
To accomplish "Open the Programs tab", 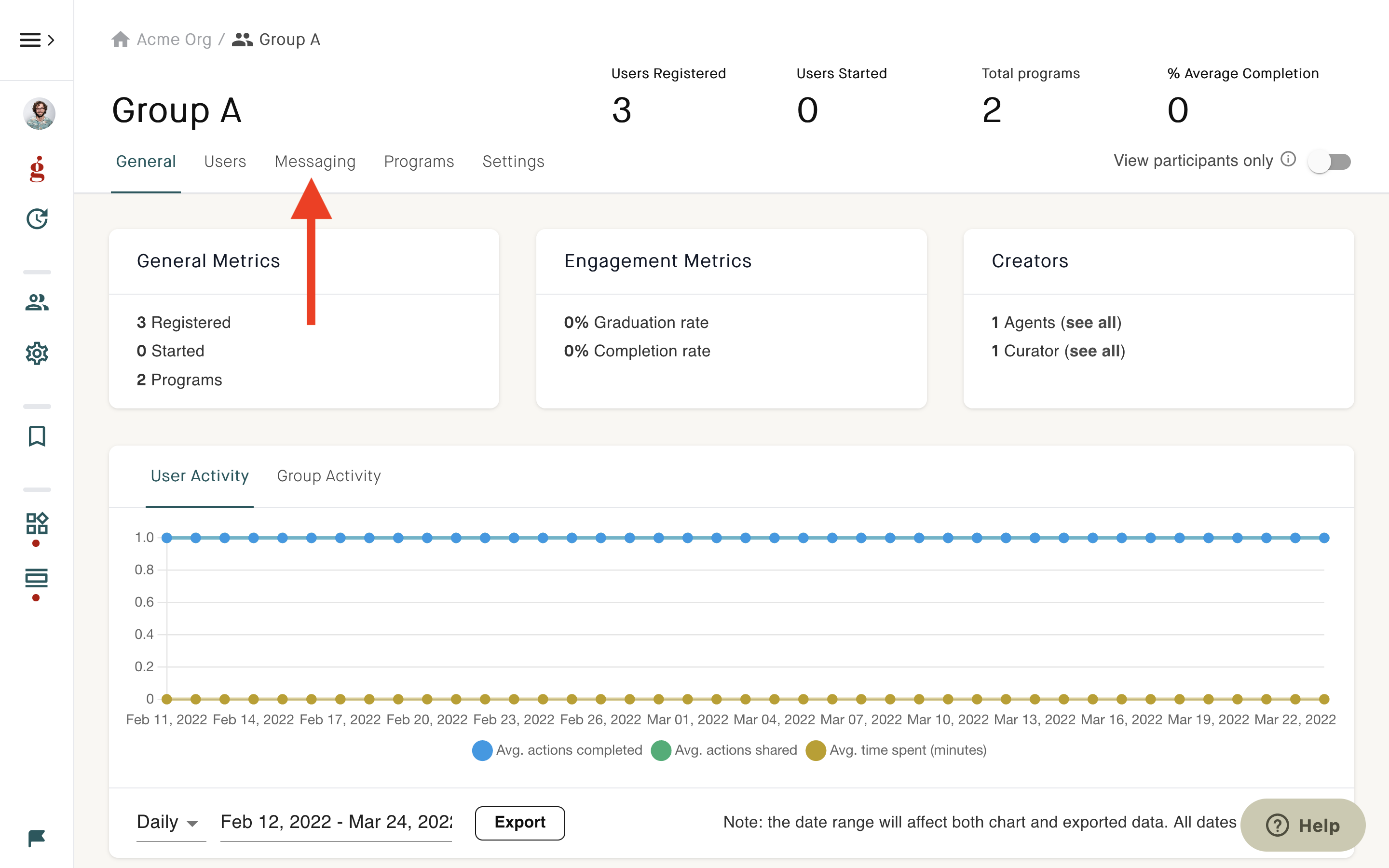I will (x=419, y=162).
